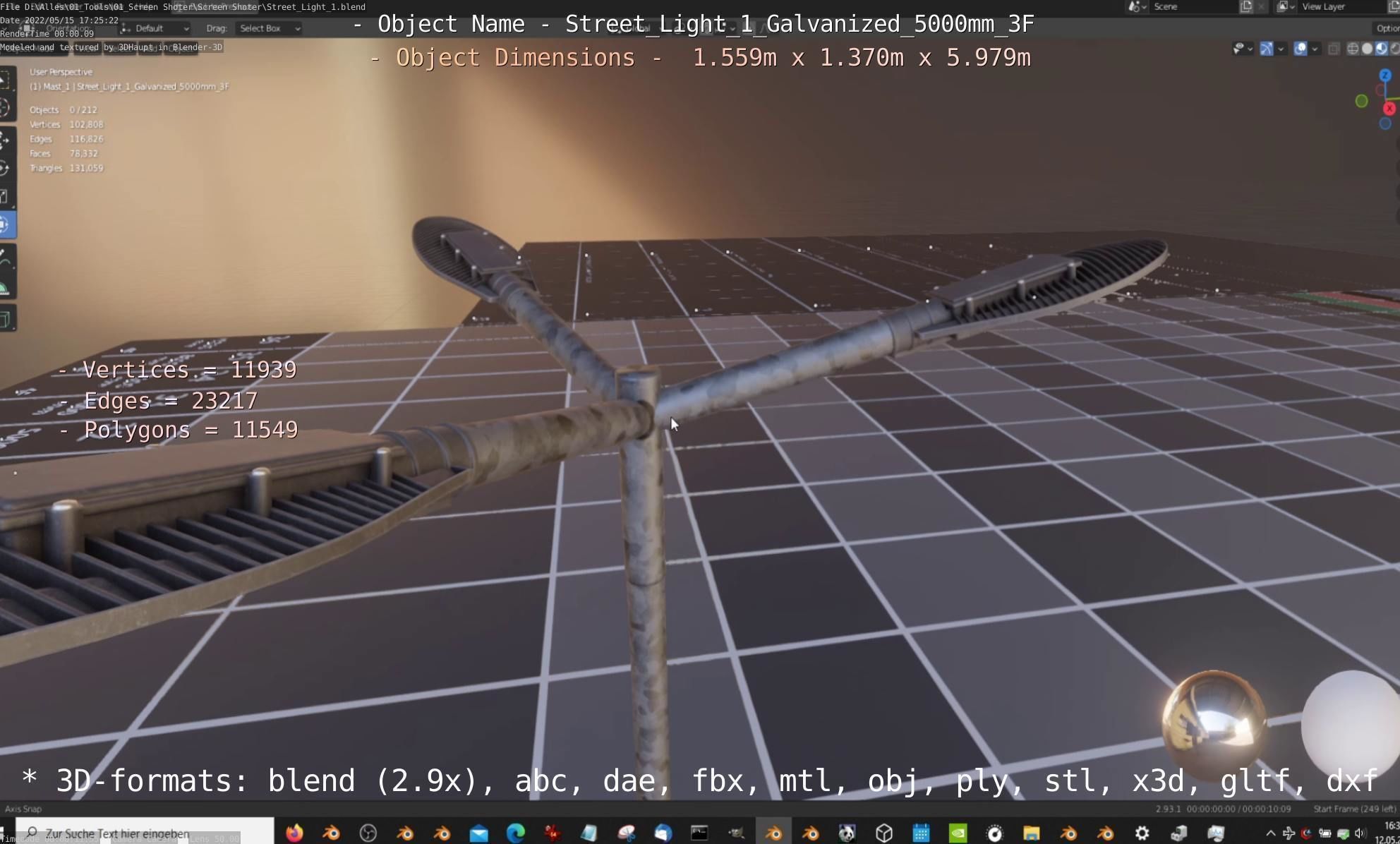
Task: Click the 'Edges 116,826' statistics line
Action: [x=66, y=139]
